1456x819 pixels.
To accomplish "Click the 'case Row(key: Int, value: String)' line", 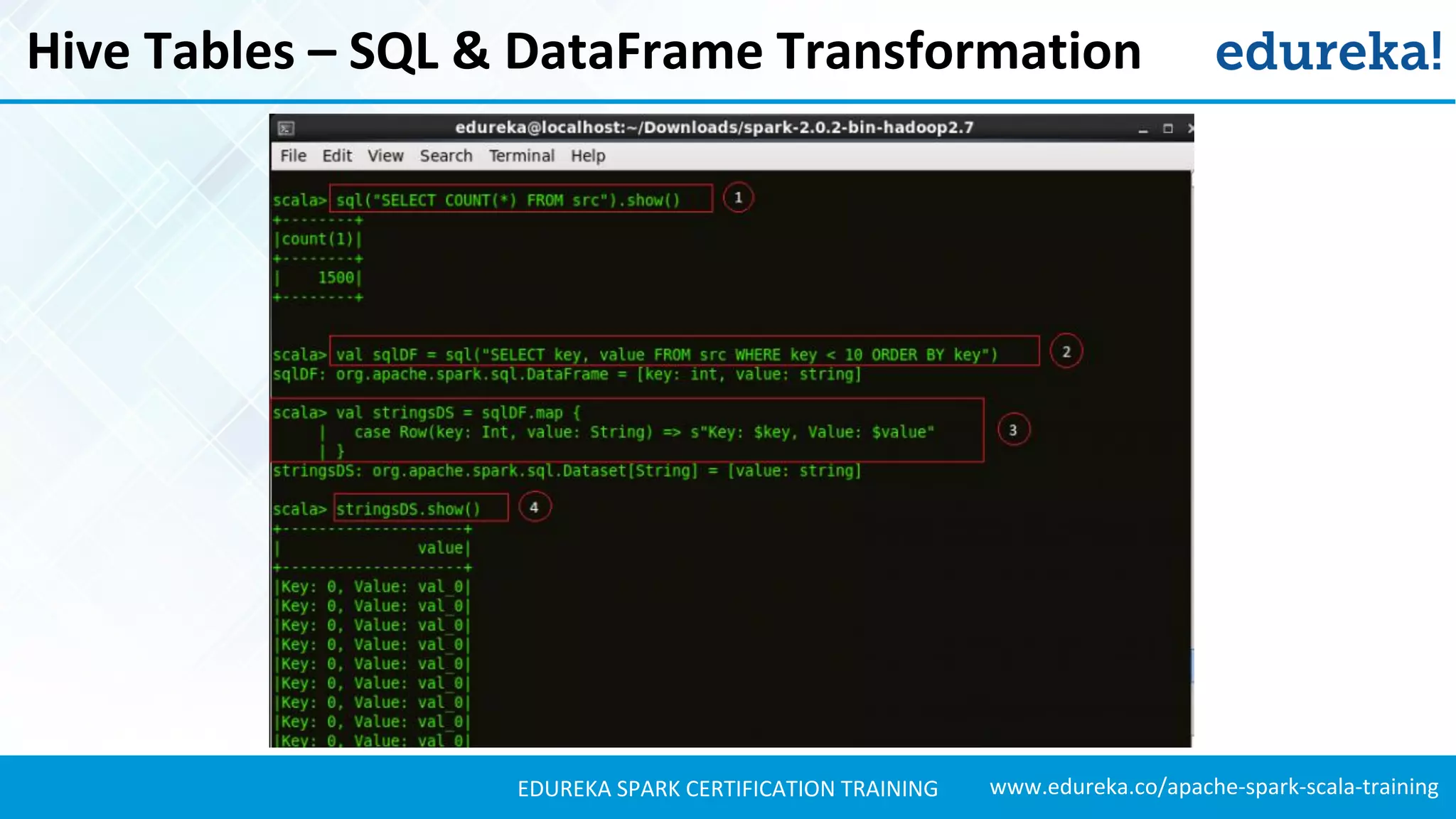I will tap(644, 432).
